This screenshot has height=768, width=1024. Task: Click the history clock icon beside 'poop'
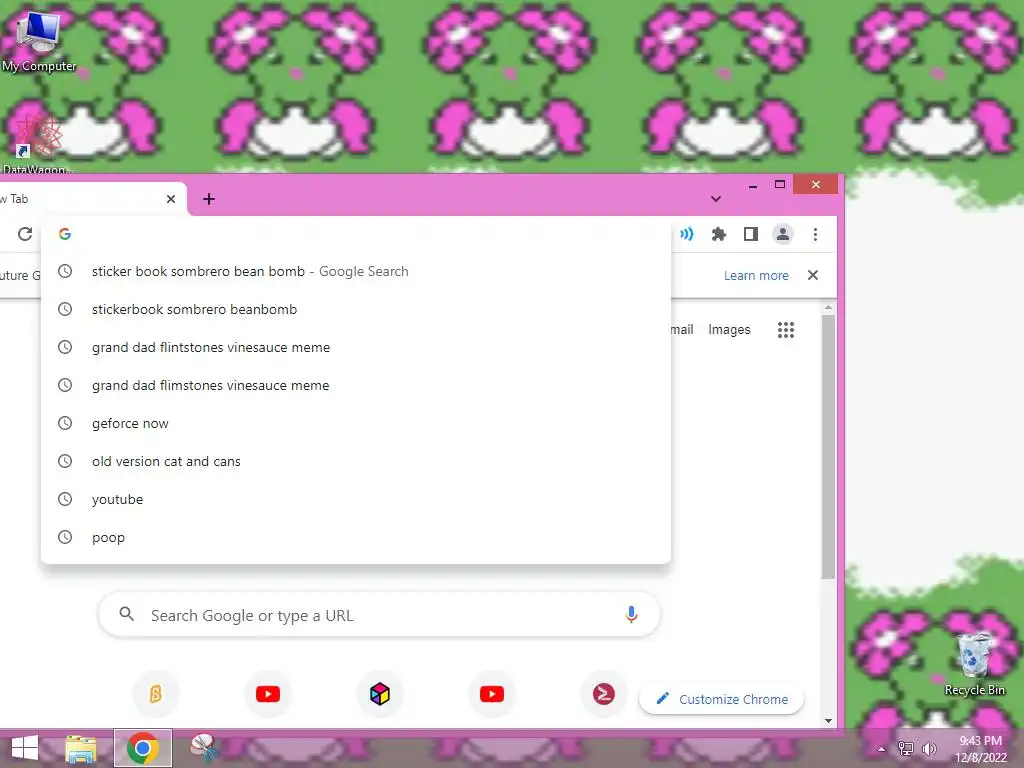65,537
